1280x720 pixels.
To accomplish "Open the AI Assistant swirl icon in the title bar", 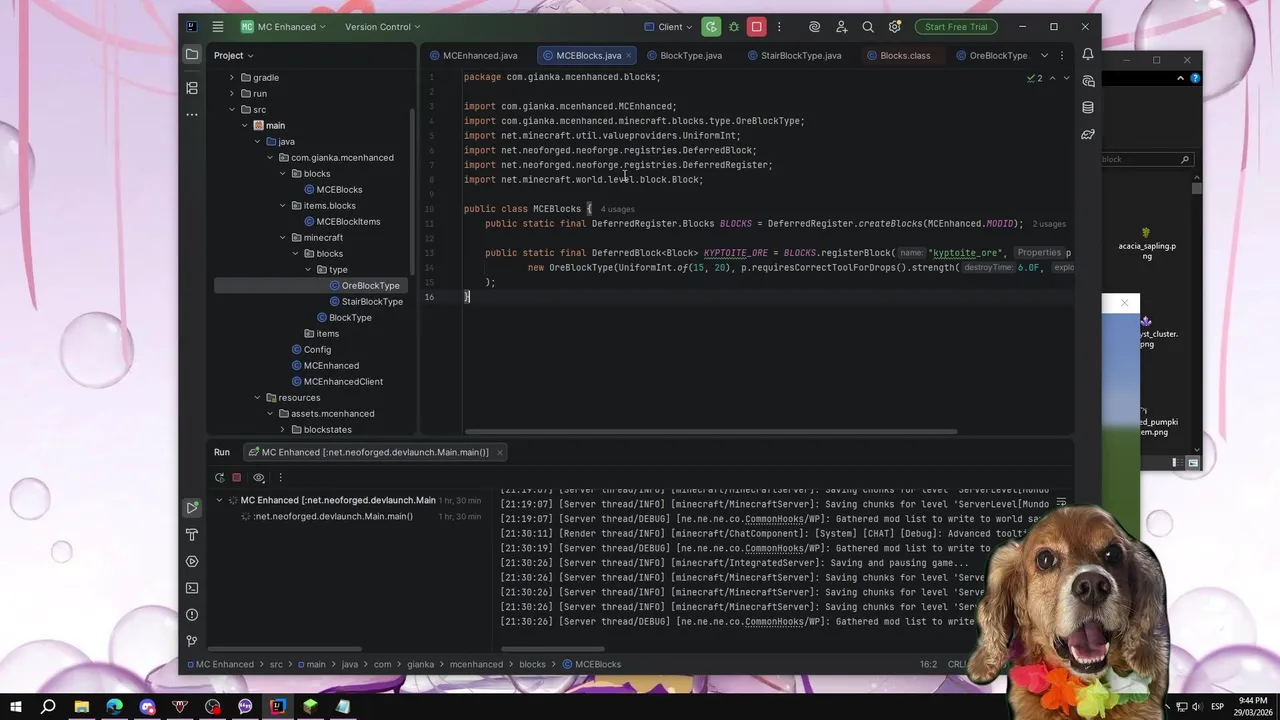I will pos(814,27).
